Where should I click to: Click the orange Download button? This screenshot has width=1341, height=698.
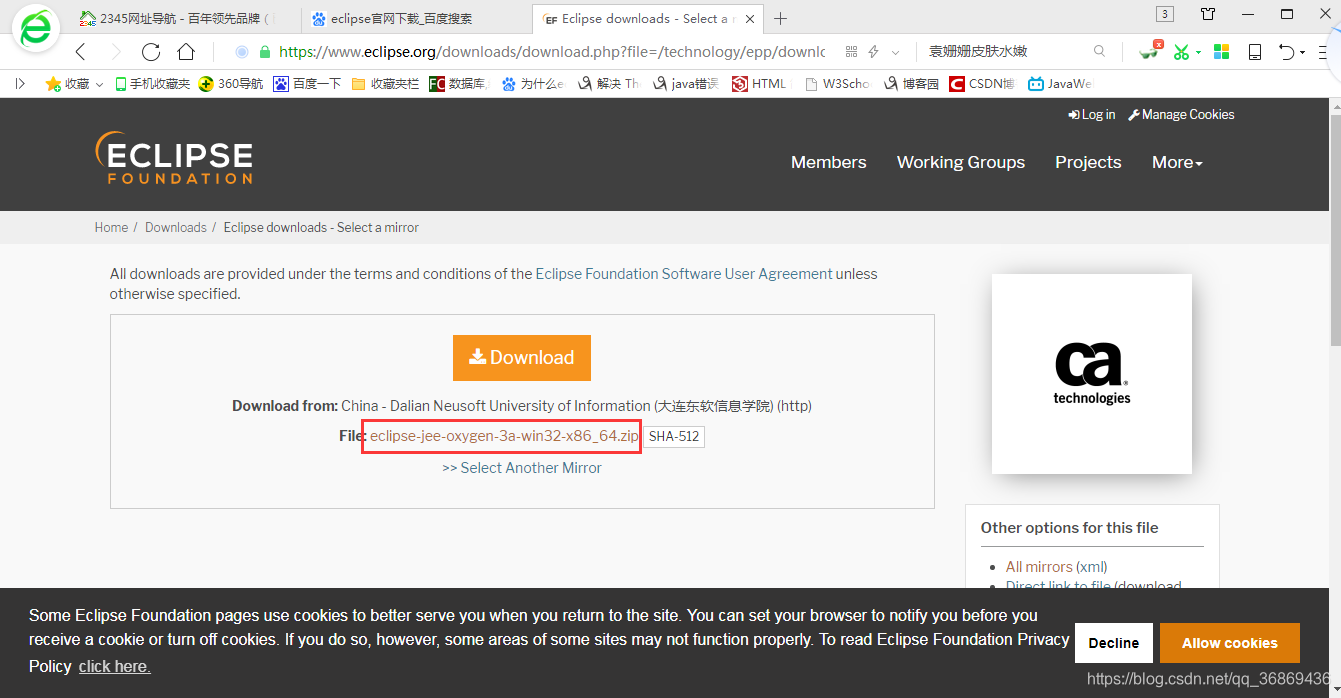click(x=522, y=357)
